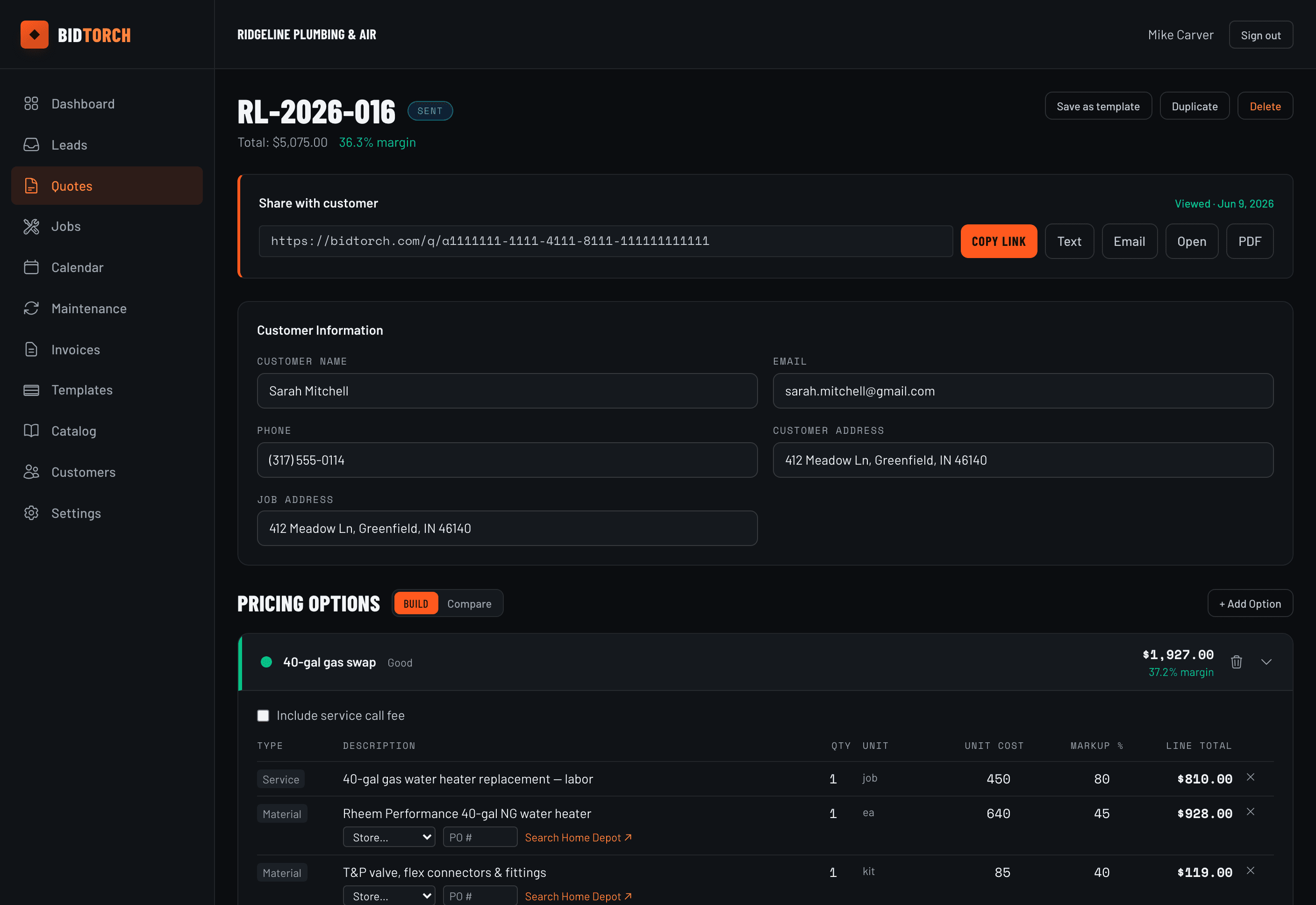Delete the 40-gal gas swap option via trash icon
Viewport: 1316px width, 905px height.
click(x=1237, y=662)
